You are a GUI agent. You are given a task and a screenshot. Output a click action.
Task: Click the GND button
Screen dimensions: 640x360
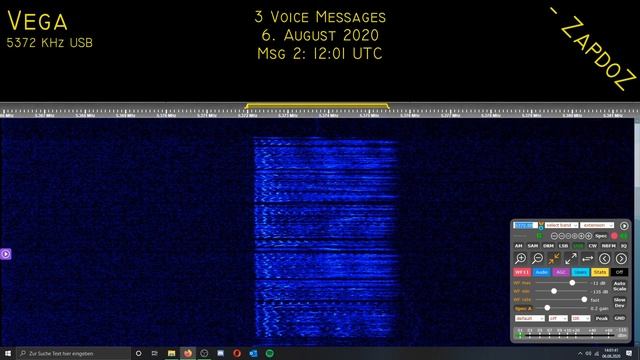pos(620,318)
